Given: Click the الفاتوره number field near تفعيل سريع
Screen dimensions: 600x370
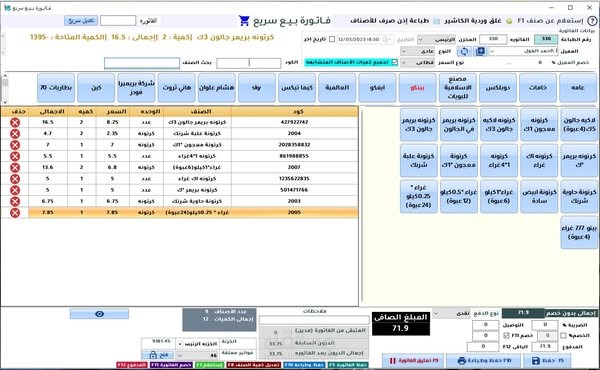Looking at the screenshot, I should point(118,21).
